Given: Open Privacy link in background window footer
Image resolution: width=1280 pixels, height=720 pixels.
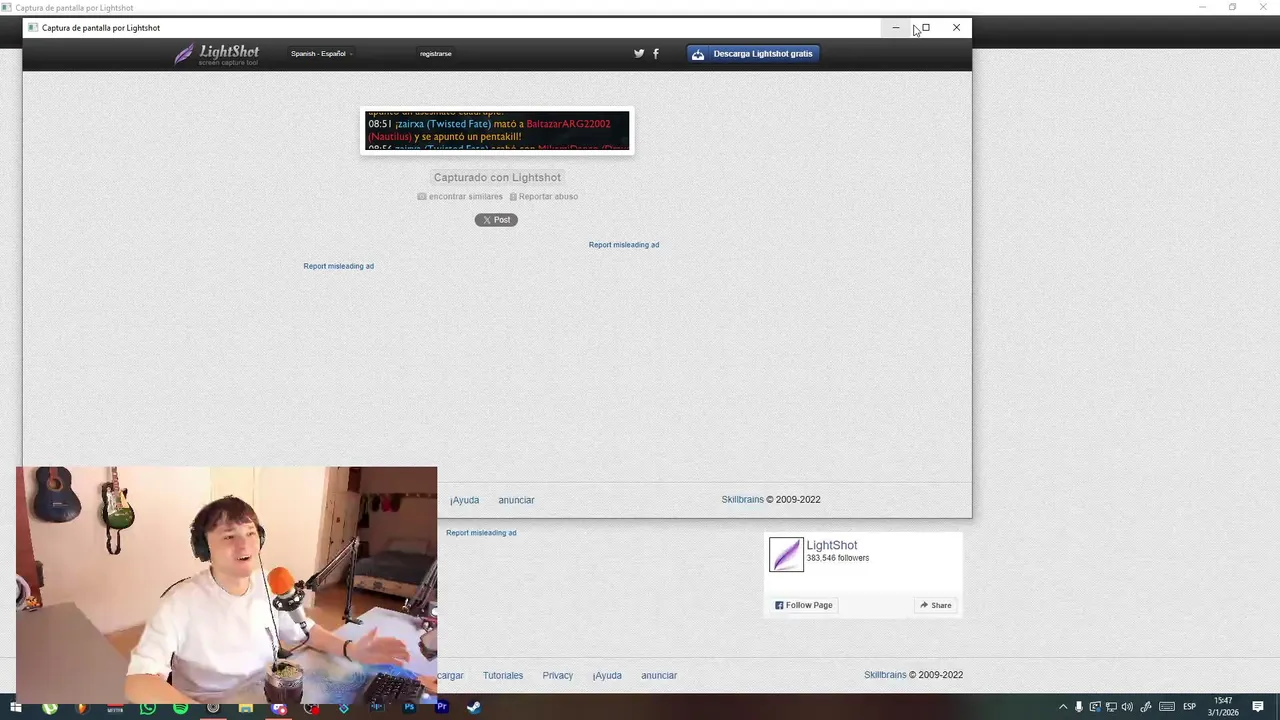Looking at the screenshot, I should click(558, 676).
